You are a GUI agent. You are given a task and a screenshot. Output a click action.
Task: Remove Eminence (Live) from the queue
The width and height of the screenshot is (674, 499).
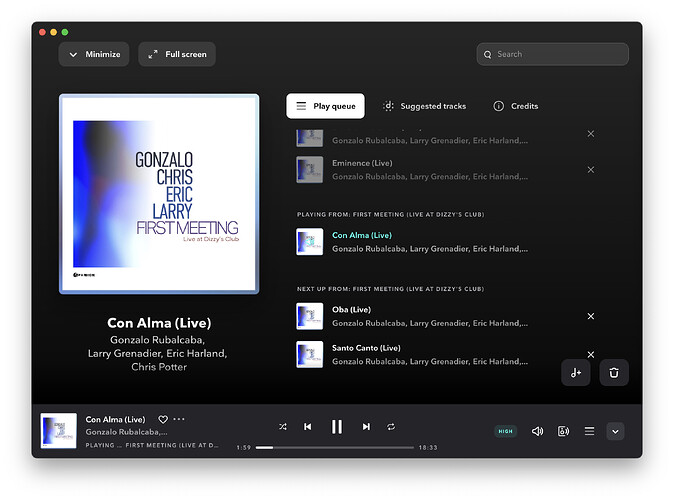point(591,170)
